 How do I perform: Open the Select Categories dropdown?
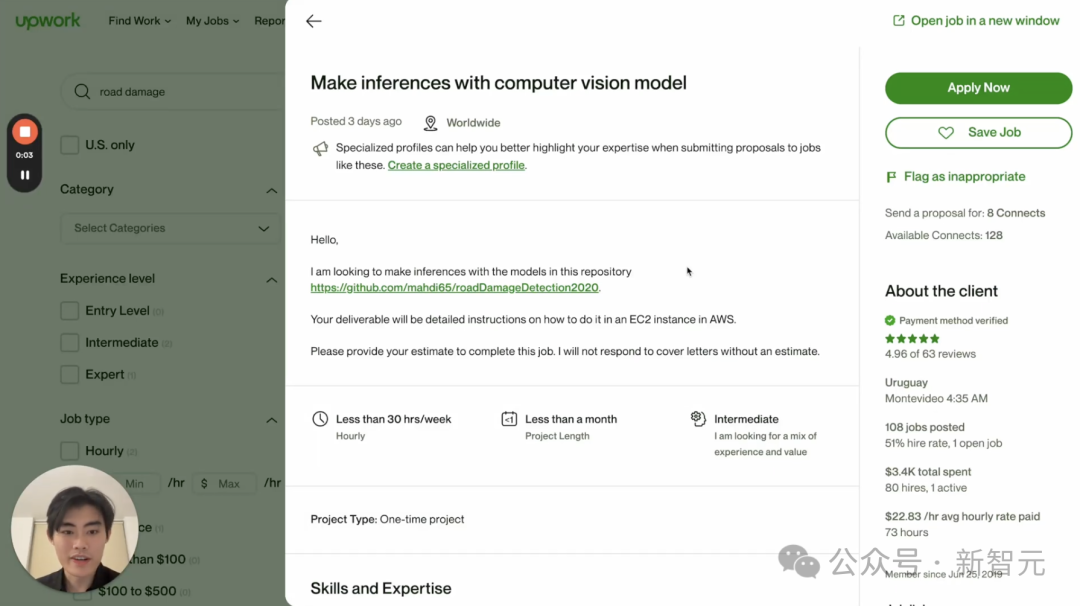171,228
